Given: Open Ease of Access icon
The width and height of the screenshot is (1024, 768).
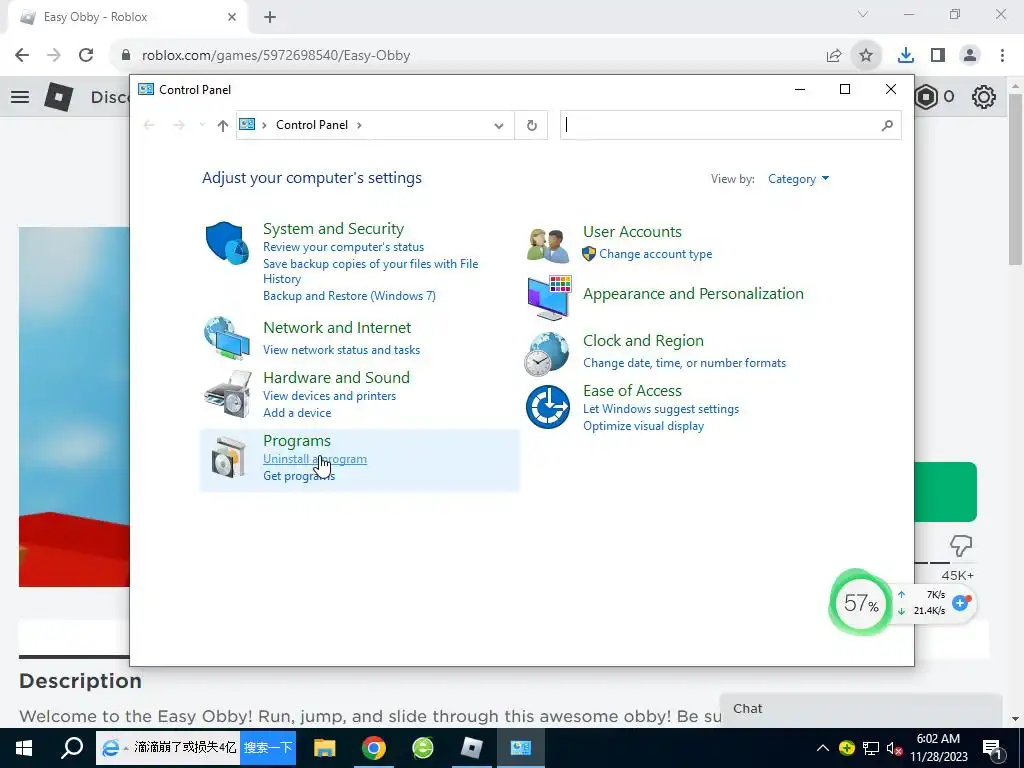Looking at the screenshot, I should coord(548,407).
